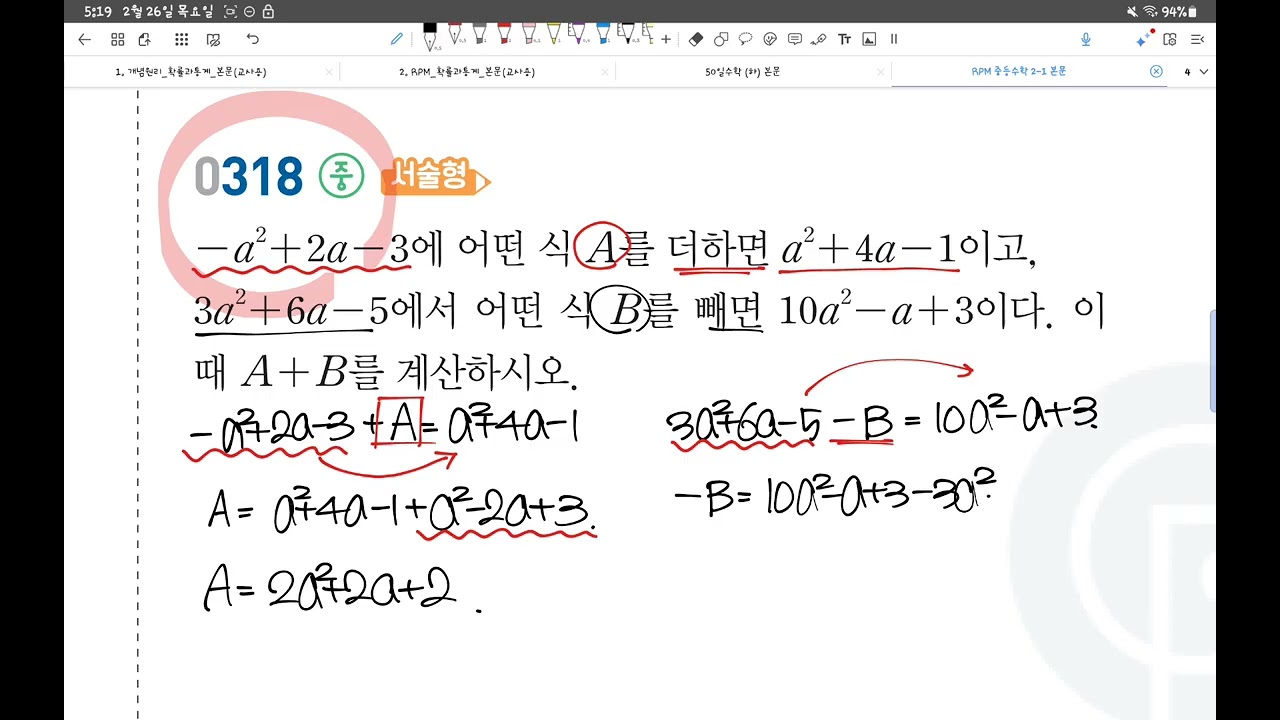Select the blue pen
The height and width of the screenshot is (720, 1280).
click(x=603, y=35)
